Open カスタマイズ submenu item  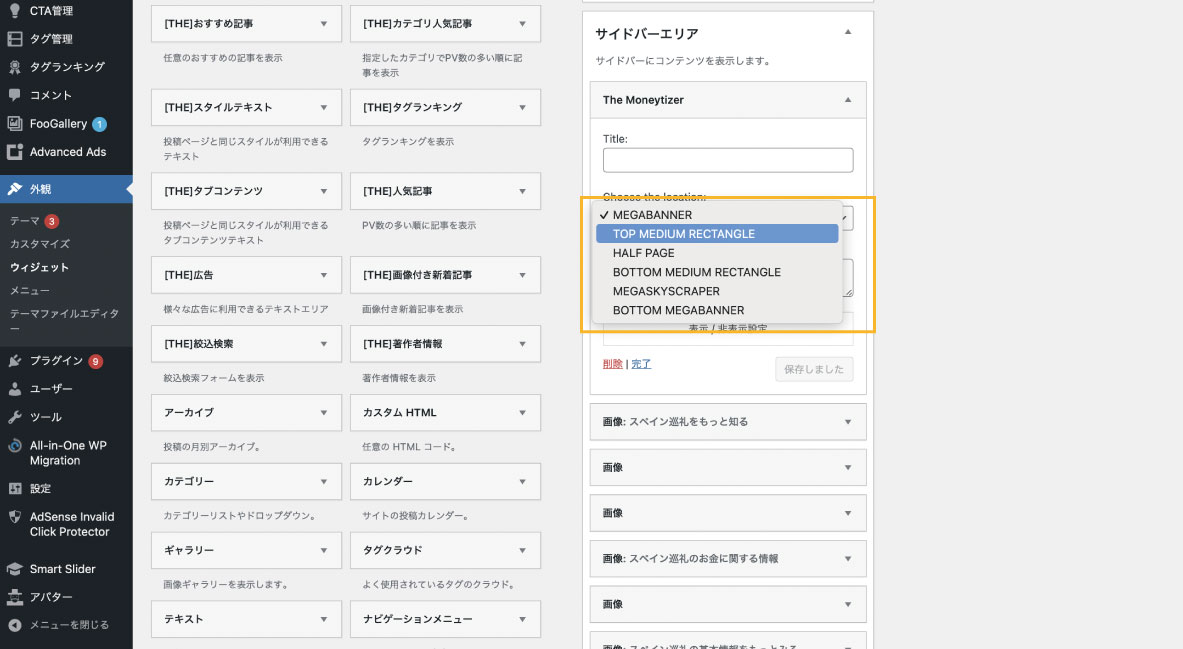click(x=40, y=244)
